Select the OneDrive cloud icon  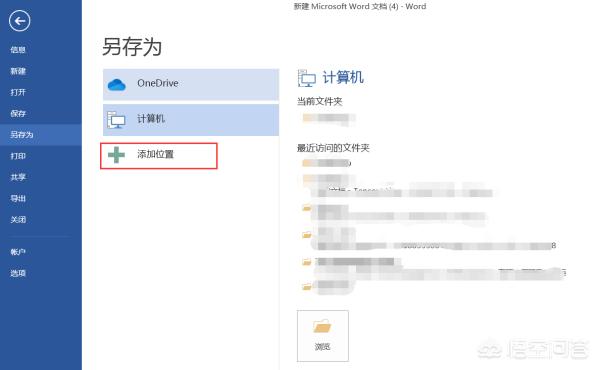coord(116,84)
